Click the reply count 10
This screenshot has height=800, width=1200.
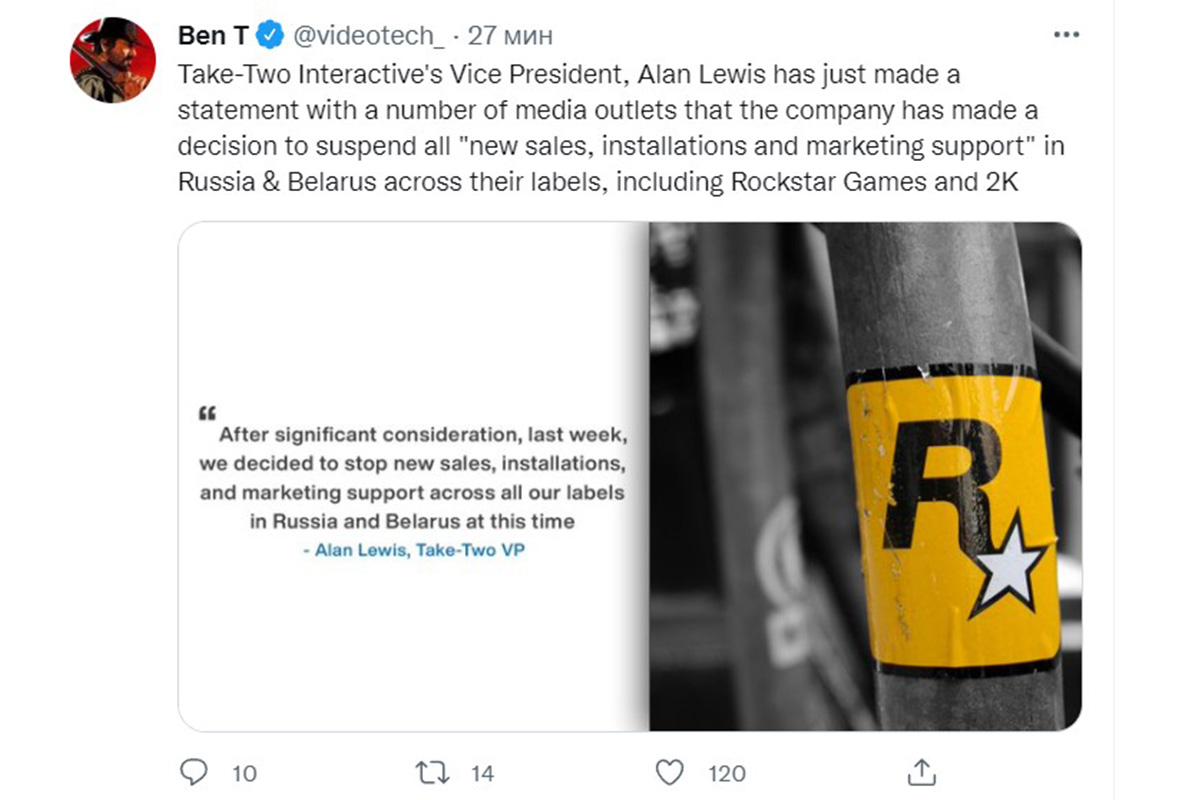[244, 773]
